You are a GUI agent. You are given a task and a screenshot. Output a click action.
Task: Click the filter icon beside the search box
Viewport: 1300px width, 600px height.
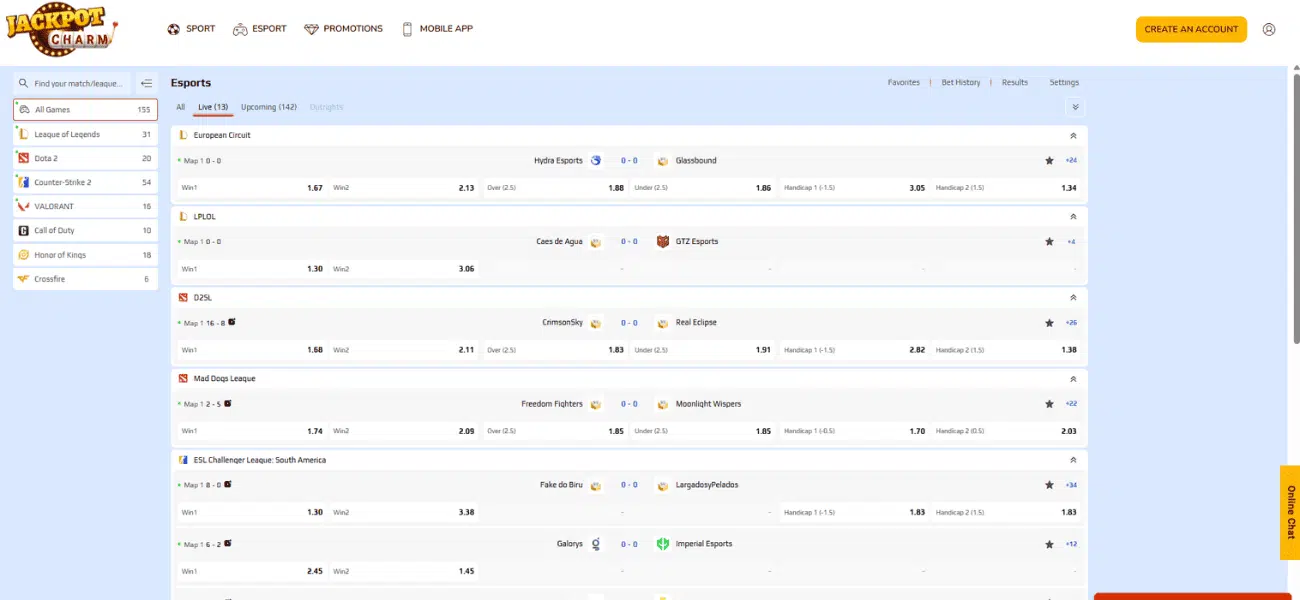[x=146, y=84]
